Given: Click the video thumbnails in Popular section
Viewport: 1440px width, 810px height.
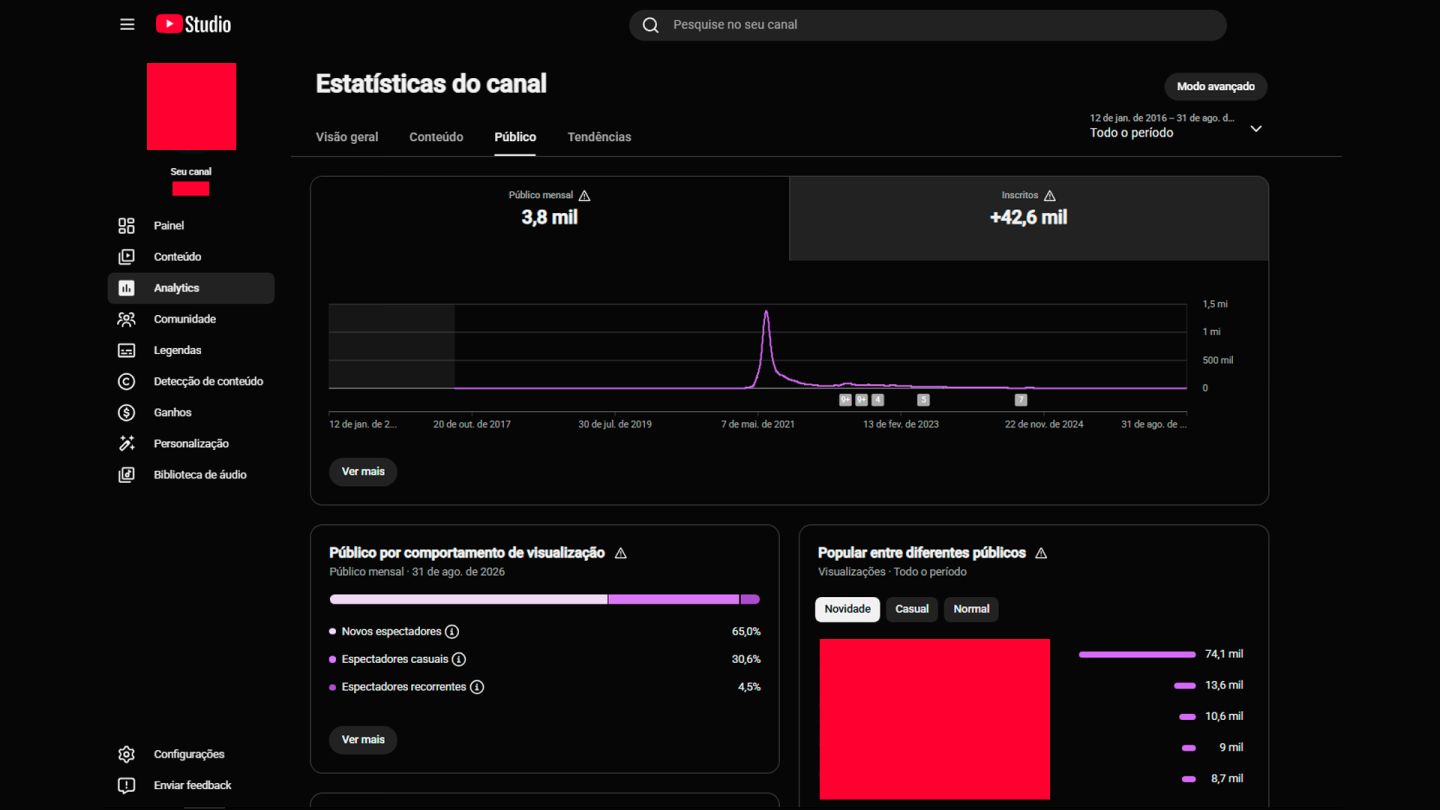Looking at the screenshot, I should (x=935, y=719).
